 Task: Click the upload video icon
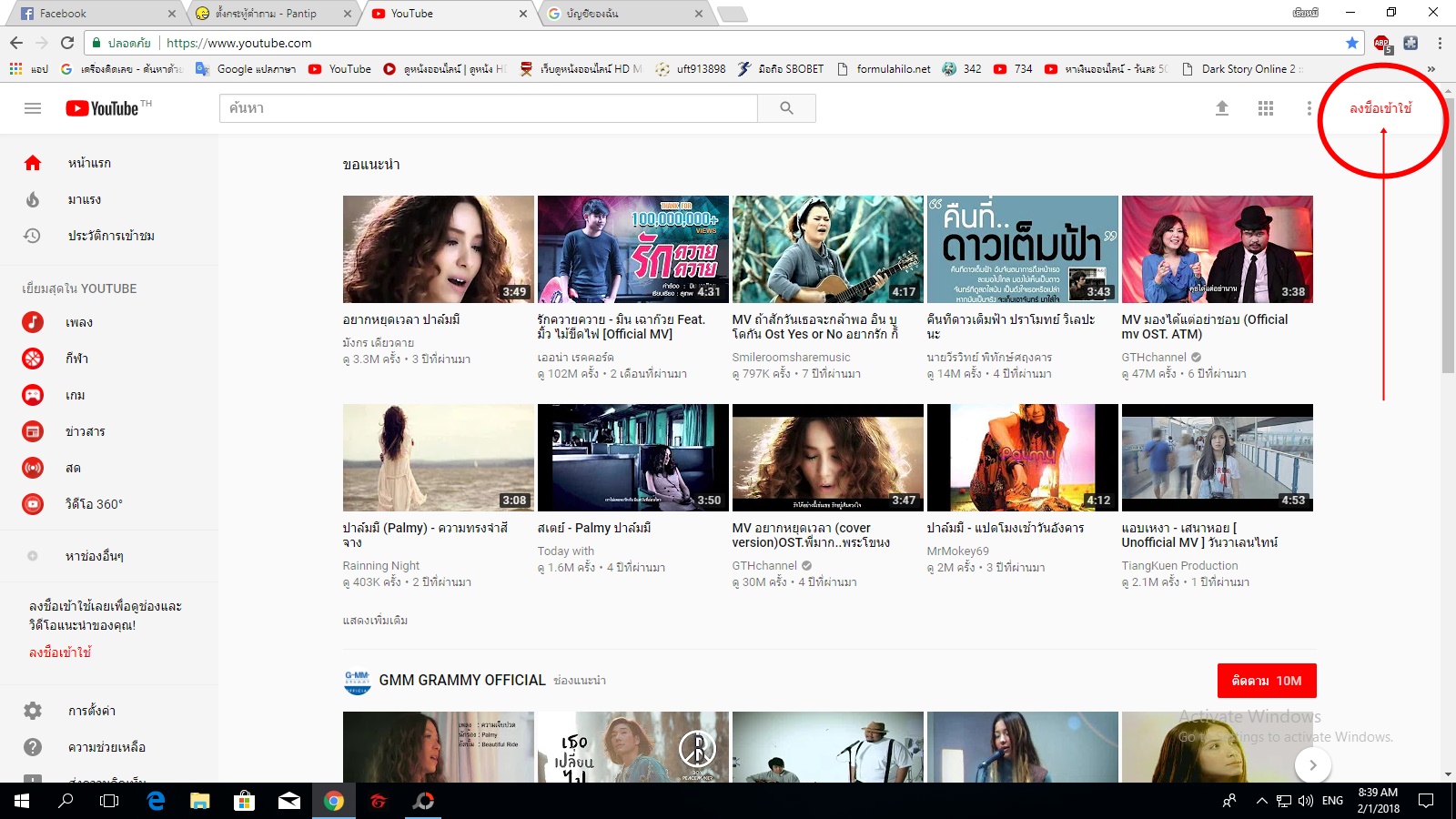1222,108
